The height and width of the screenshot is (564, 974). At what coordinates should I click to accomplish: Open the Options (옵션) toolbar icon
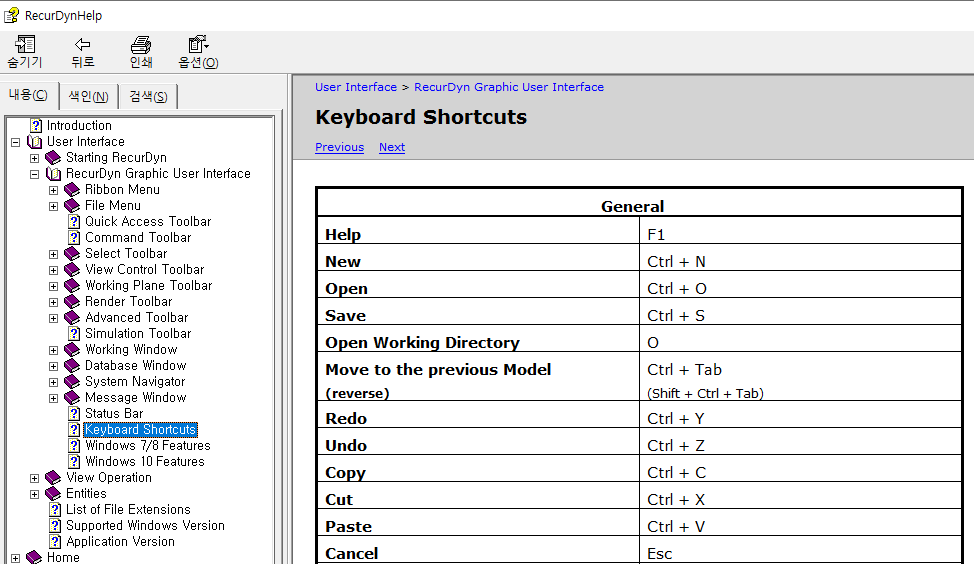coord(198,45)
